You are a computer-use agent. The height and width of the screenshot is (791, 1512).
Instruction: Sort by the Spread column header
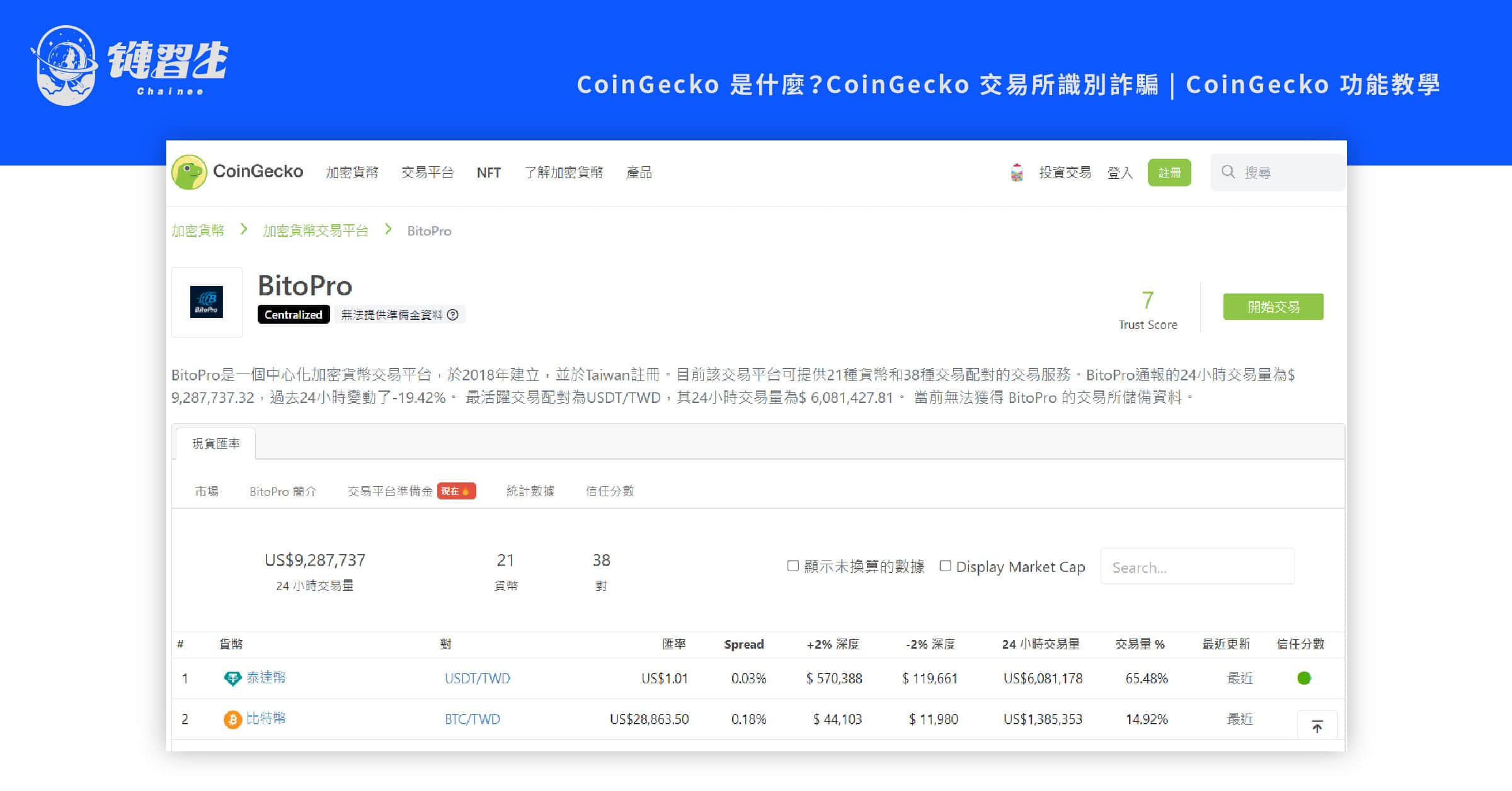744,644
